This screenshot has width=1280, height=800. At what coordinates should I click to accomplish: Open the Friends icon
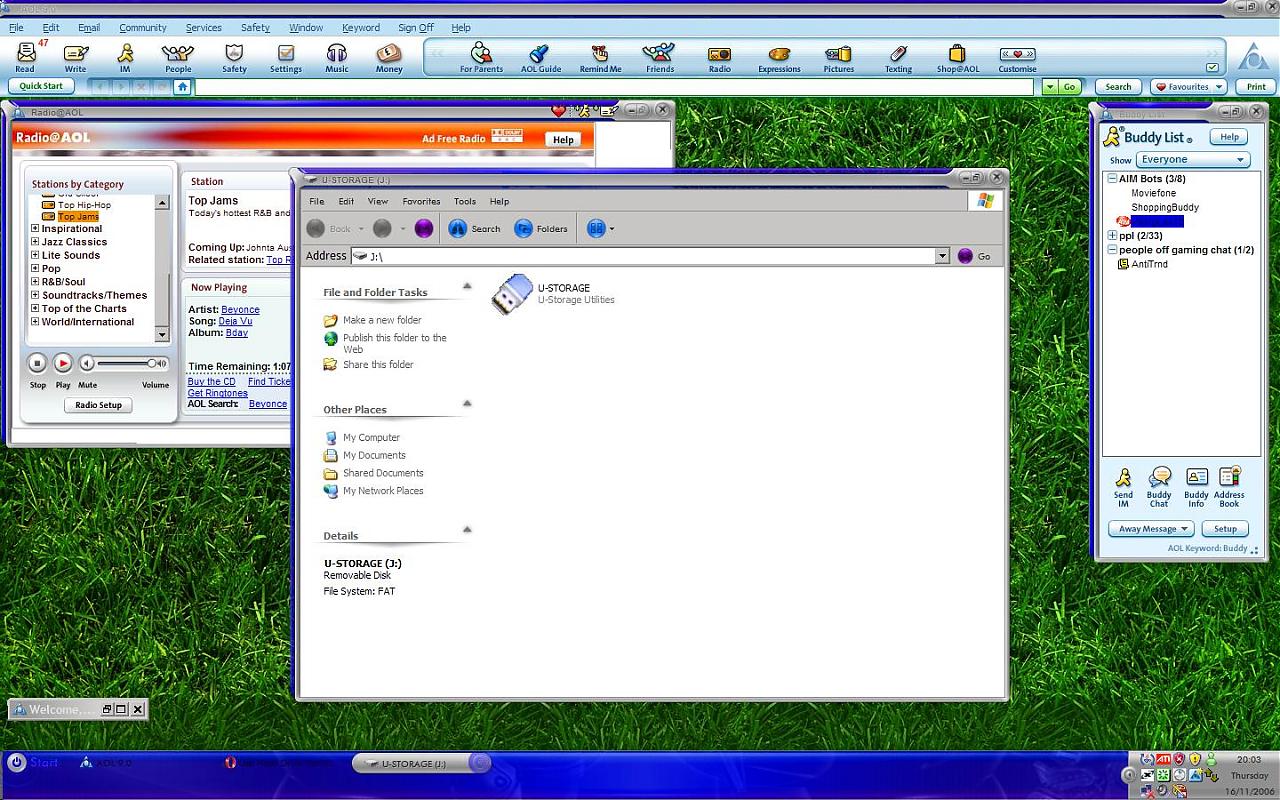(x=659, y=57)
